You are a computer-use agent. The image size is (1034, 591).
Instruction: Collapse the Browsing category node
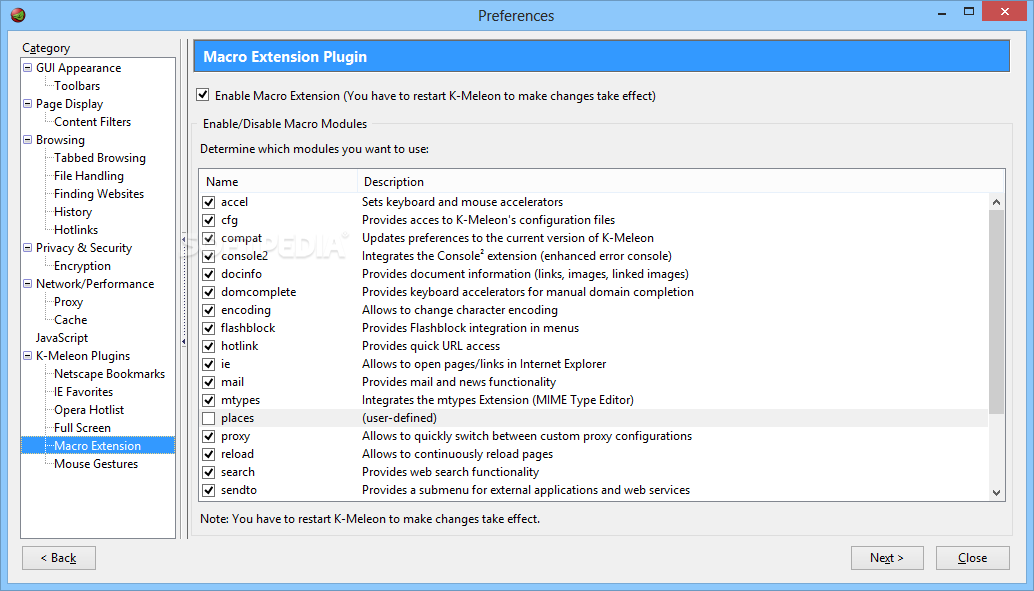click(27, 139)
